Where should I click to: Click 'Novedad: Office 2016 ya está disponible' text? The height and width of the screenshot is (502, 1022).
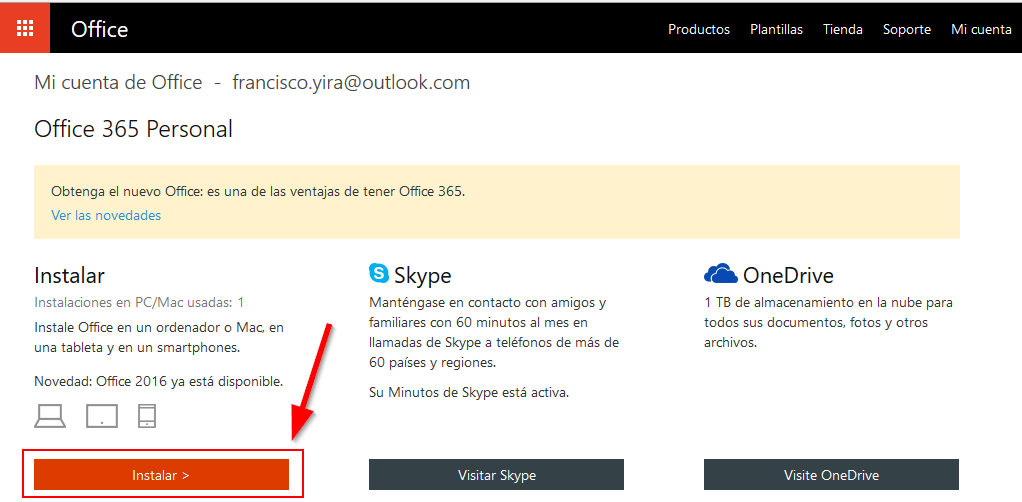pyautogui.click(x=159, y=381)
